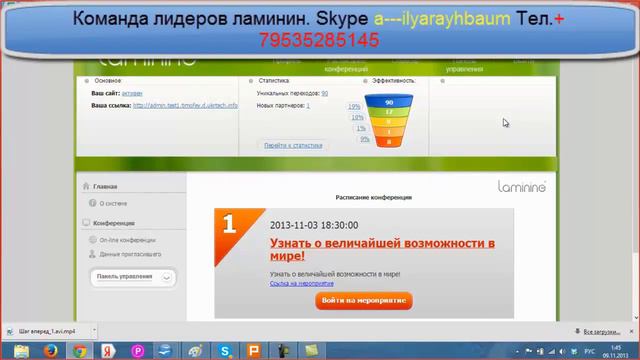Open Данные пригласившего in the sidebar
Screen dimensions: 640x360
pos(130,254)
